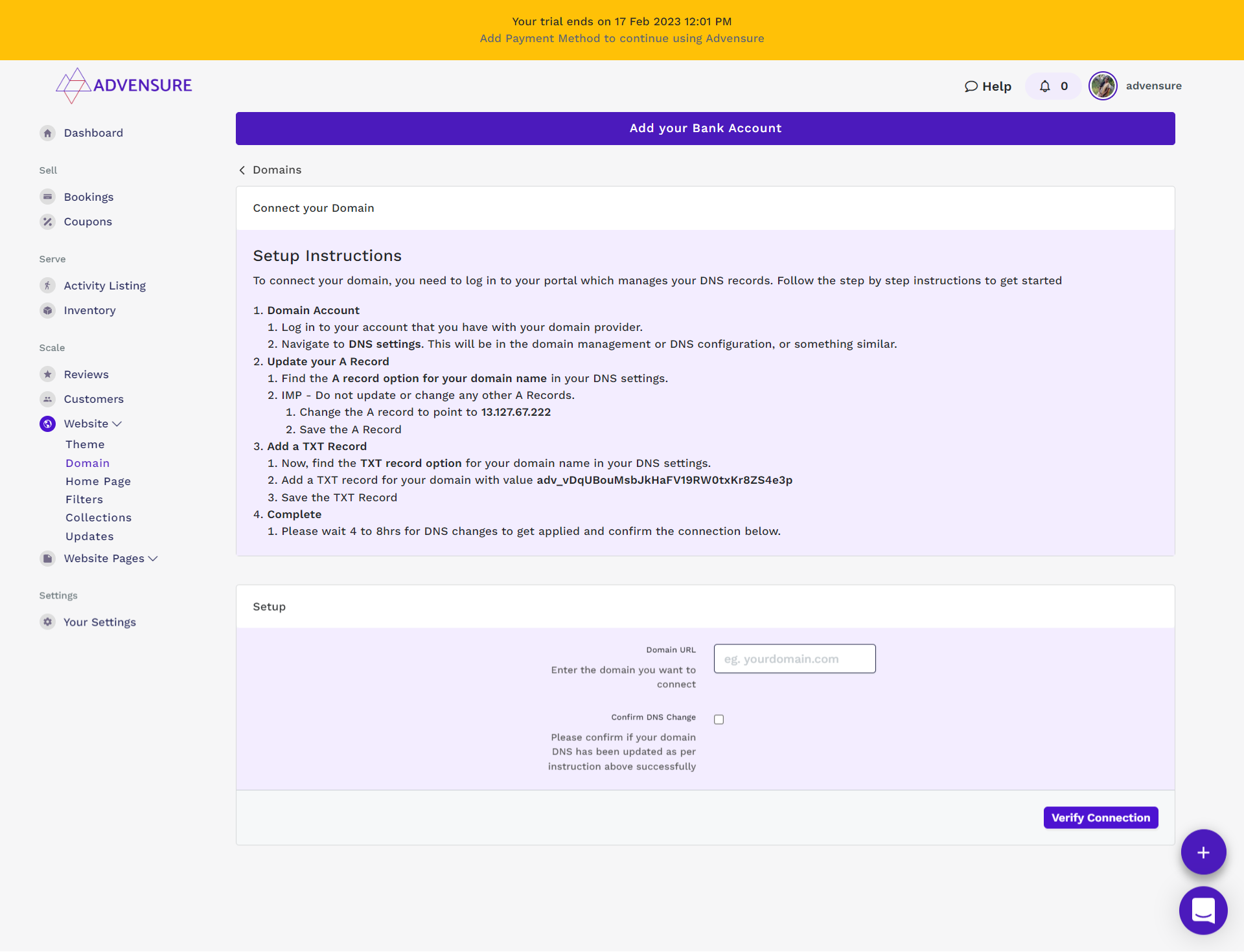The height and width of the screenshot is (952, 1244).
Task: Open notifications bell icon
Action: (1044, 86)
